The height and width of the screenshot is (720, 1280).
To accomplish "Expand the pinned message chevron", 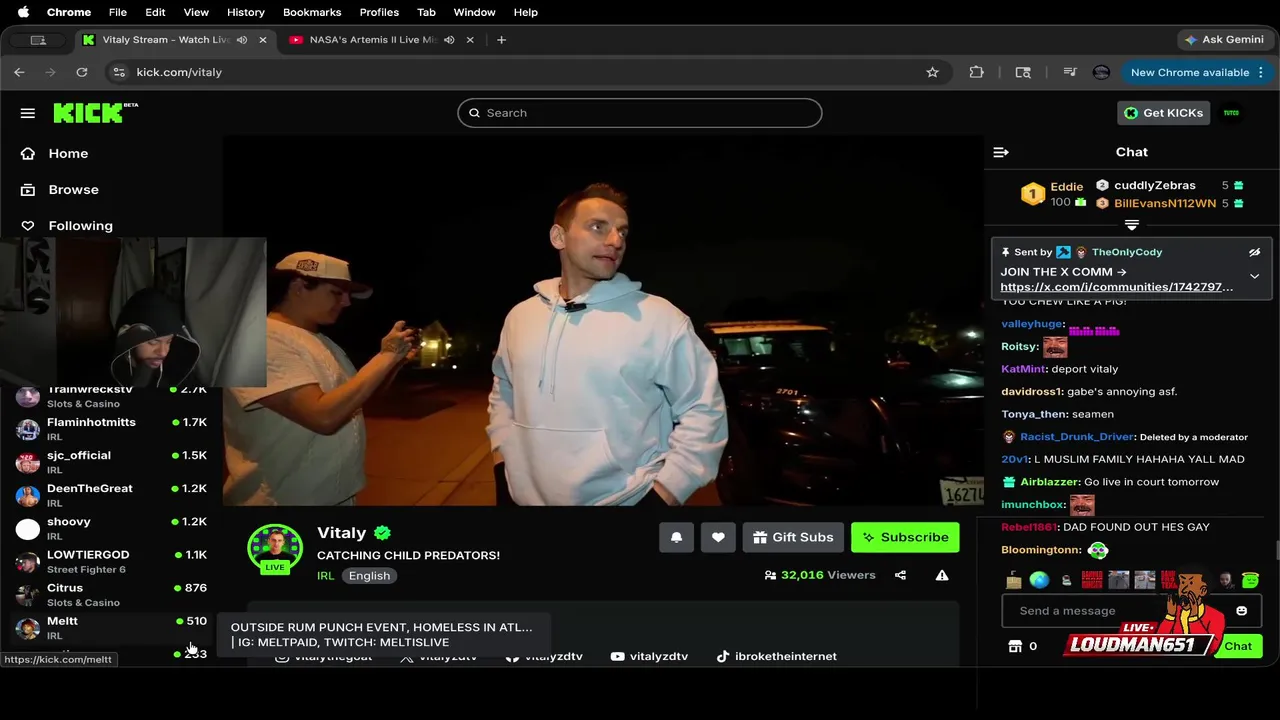I will 1254,277.
